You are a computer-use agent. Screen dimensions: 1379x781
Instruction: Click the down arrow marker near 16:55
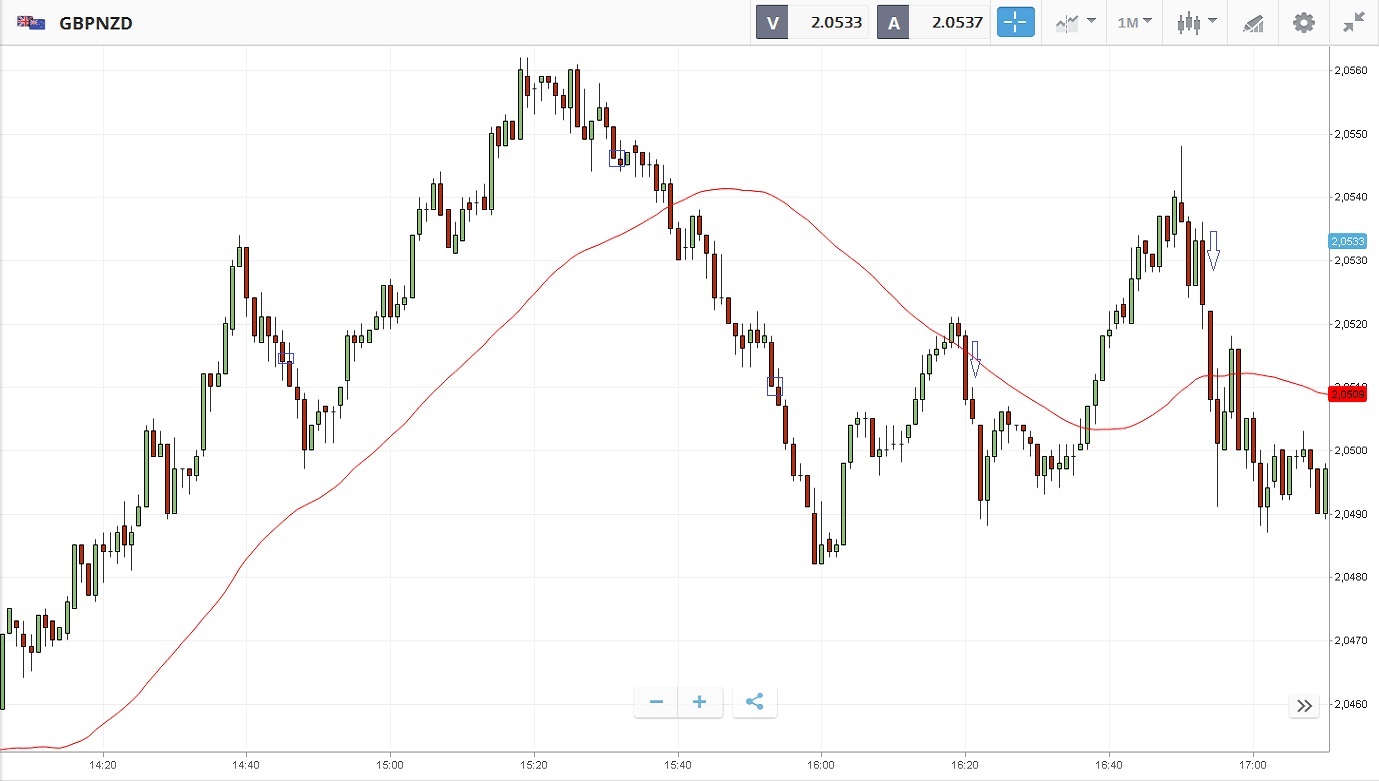coord(1213,250)
